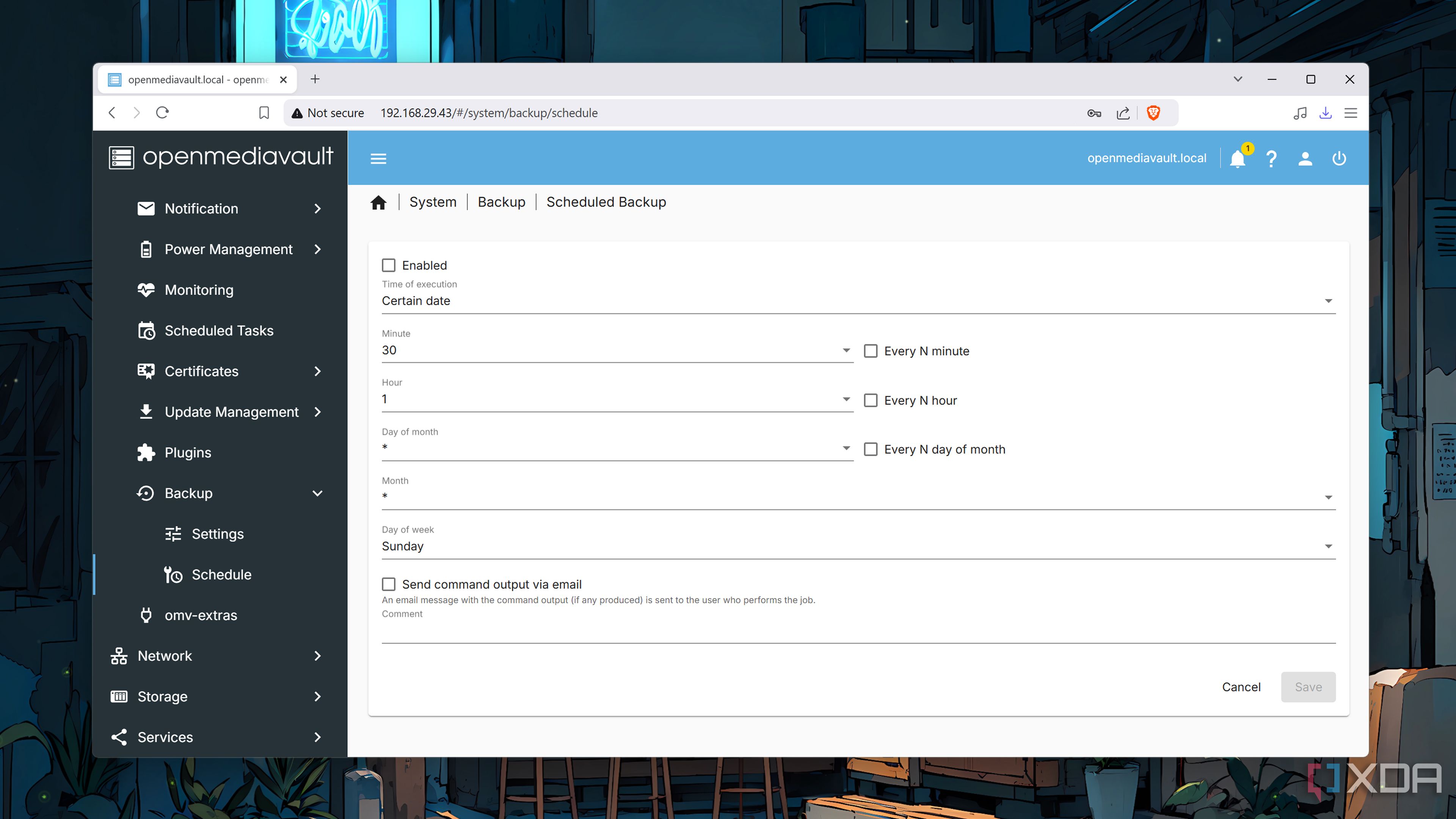1456x819 pixels.
Task: Click the power icon in header
Action: coord(1339,158)
